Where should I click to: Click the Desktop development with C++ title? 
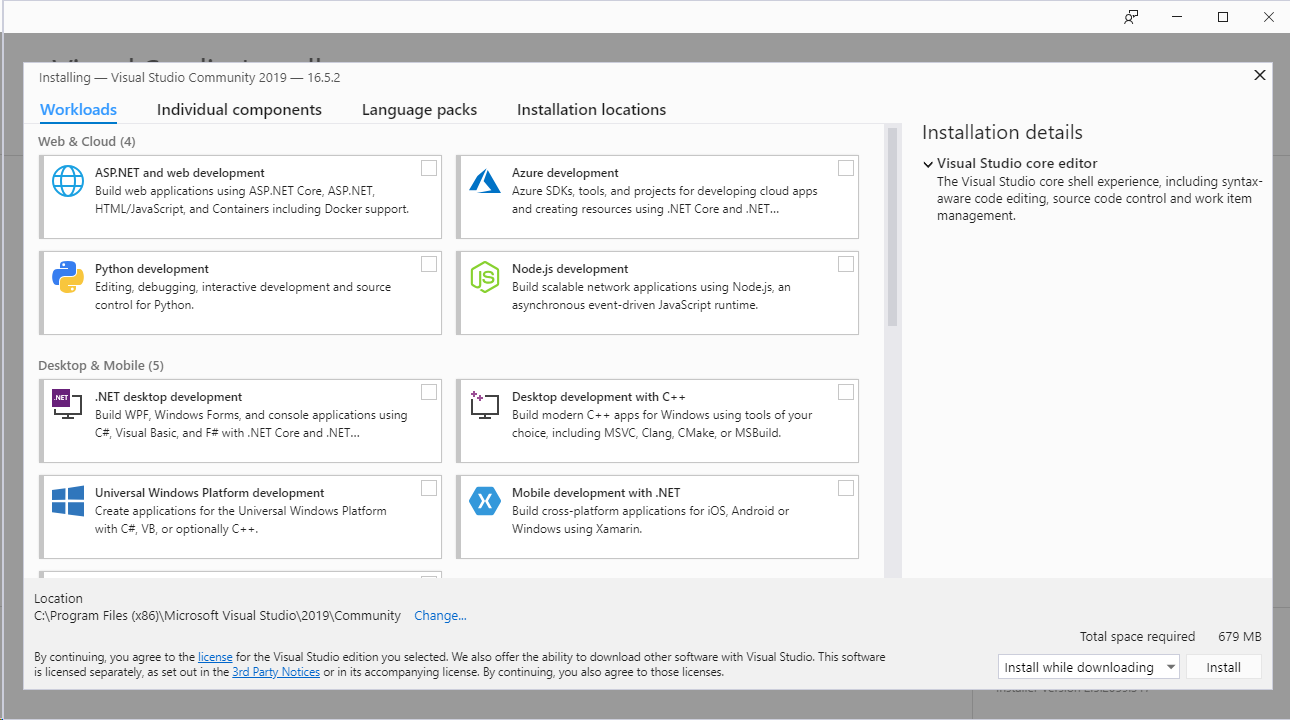click(599, 397)
